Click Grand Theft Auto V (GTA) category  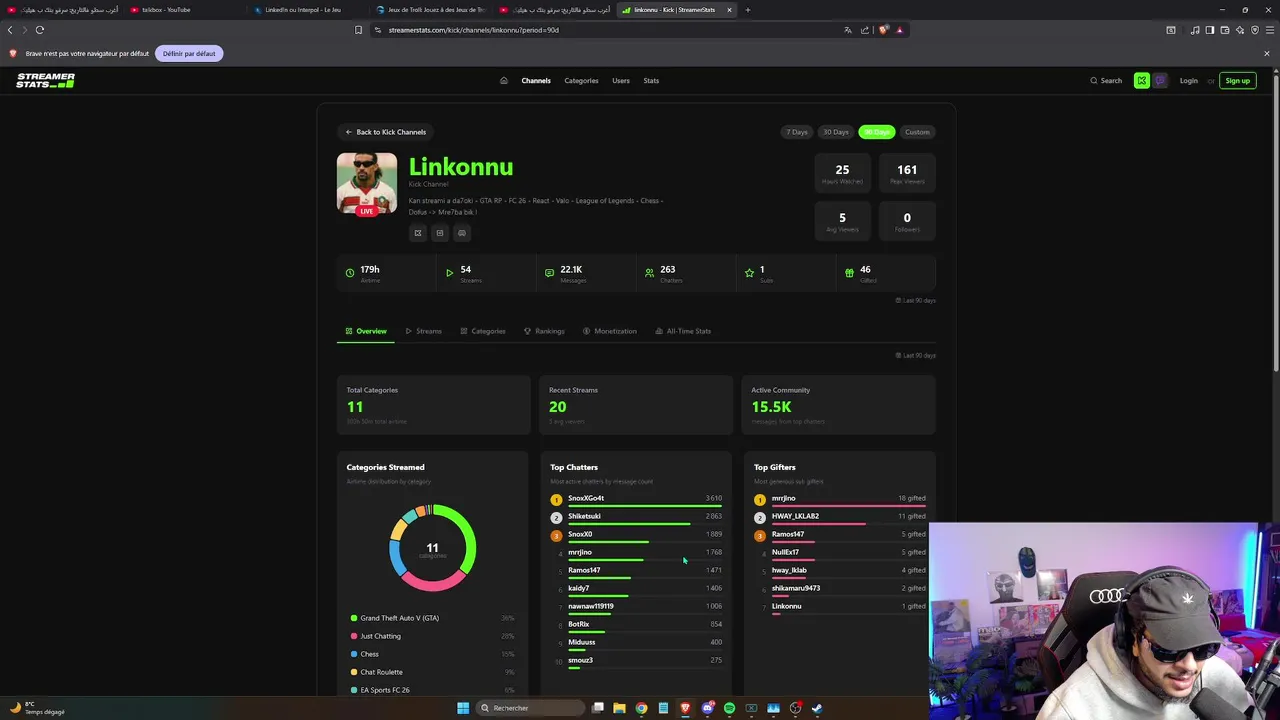pyautogui.click(x=399, y=618)
